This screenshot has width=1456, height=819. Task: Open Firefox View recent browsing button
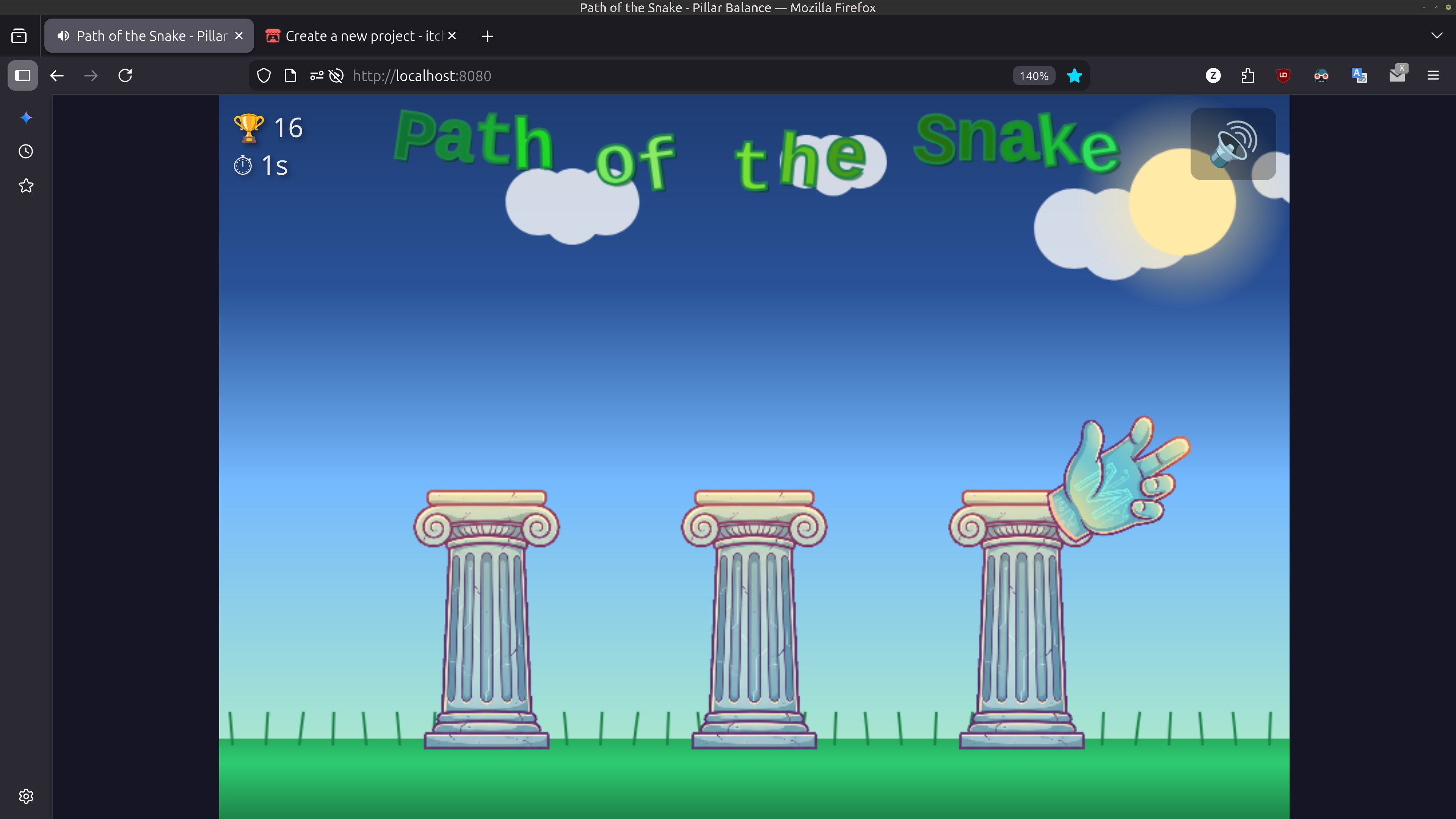(x=19, y=36)
